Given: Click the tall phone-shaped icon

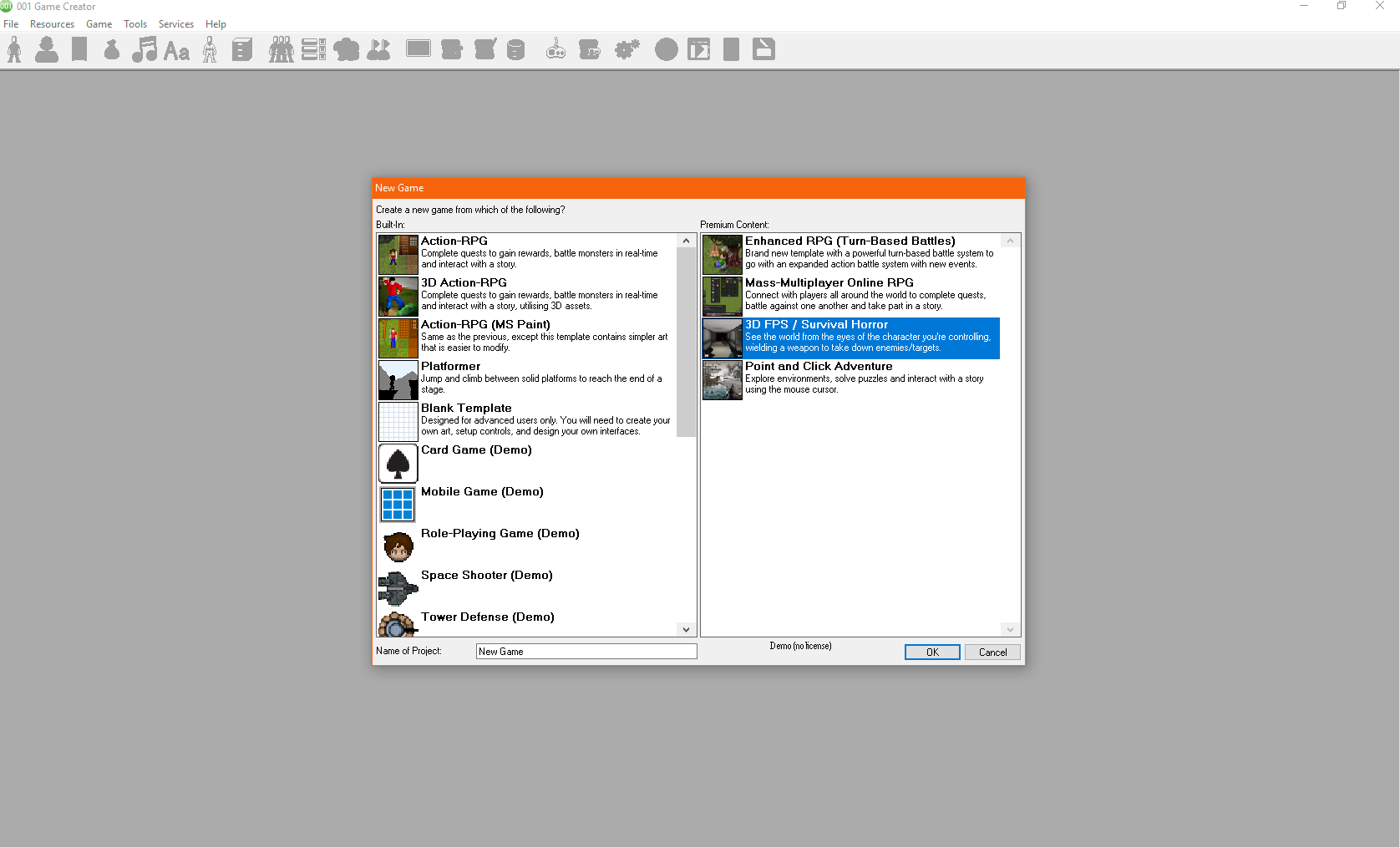Looking at the screenshot, I should [731, 50].
